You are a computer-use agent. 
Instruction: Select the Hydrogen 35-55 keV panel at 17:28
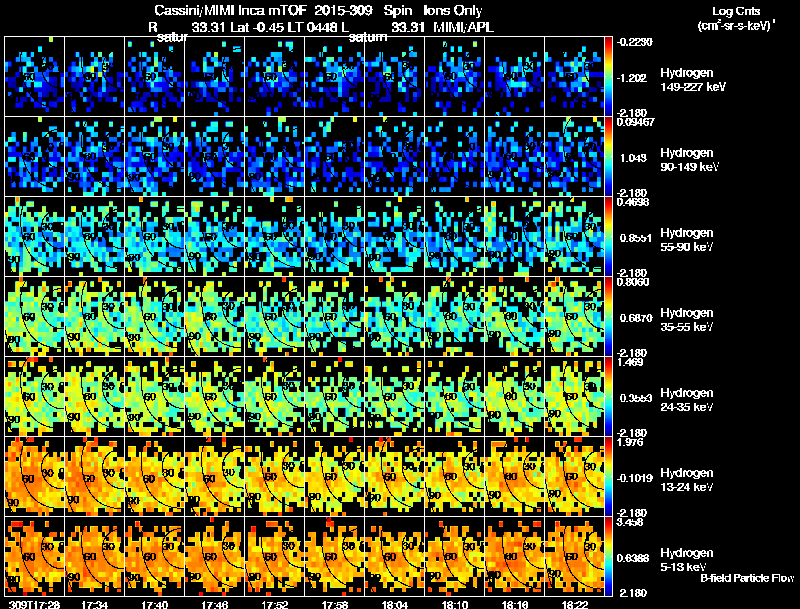point(34,317)
